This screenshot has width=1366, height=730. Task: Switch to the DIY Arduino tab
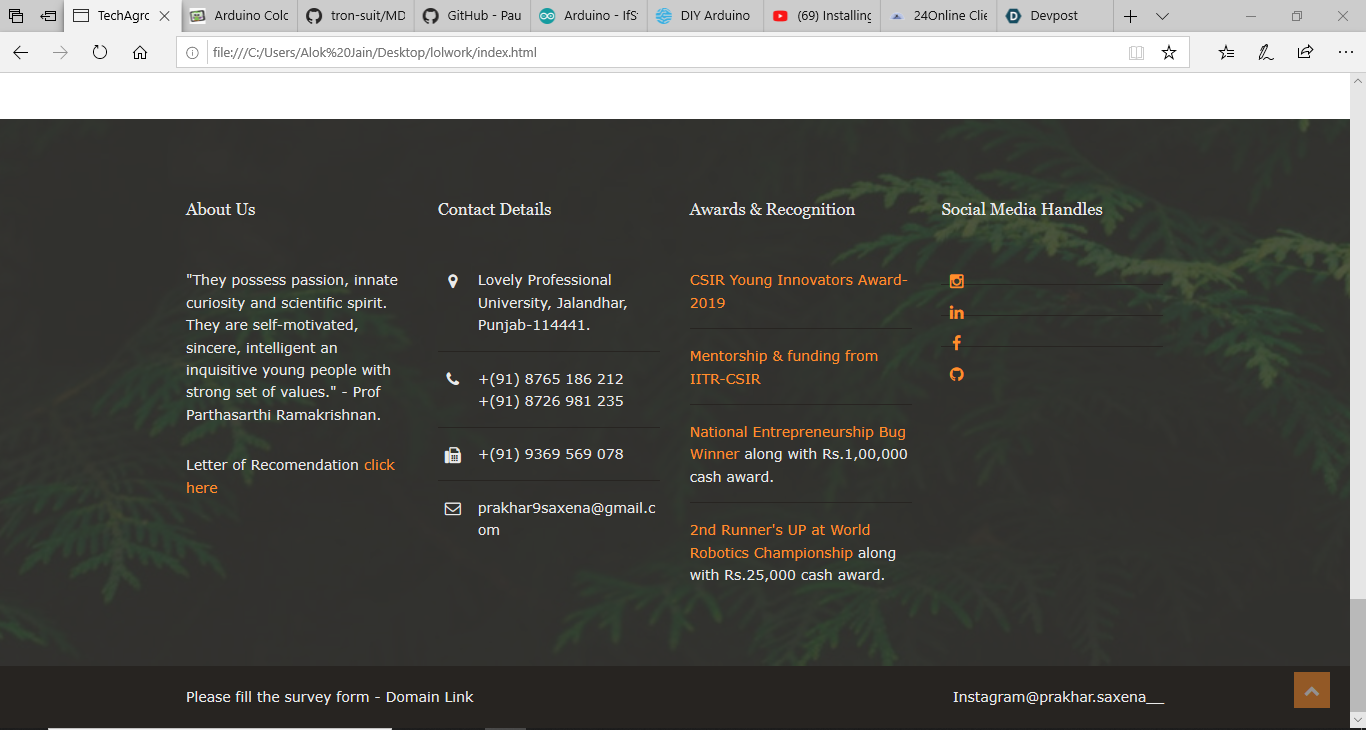705,16
